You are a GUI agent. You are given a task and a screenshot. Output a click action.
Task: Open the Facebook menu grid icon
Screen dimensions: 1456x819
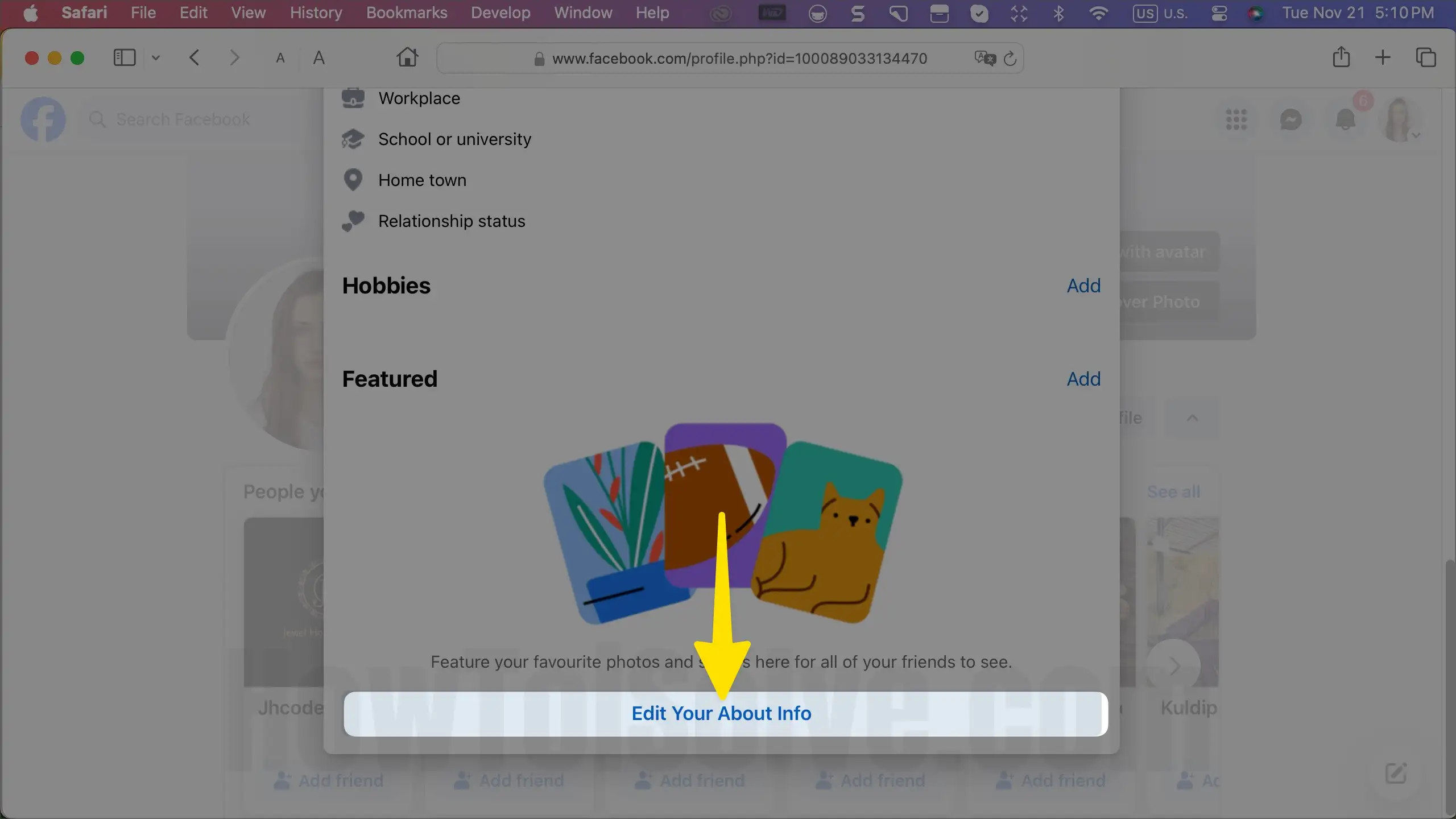1236,119
